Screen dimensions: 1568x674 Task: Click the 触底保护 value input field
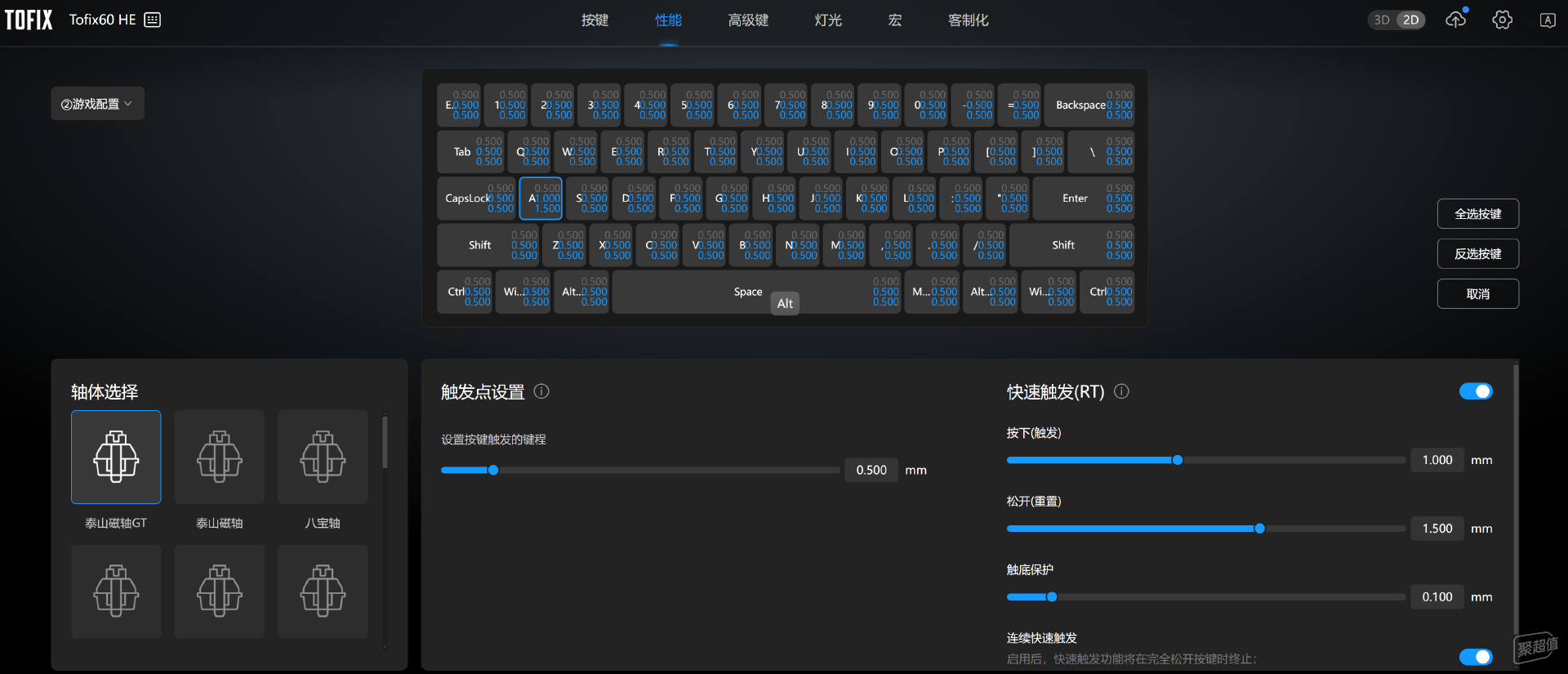(1437, 597)
